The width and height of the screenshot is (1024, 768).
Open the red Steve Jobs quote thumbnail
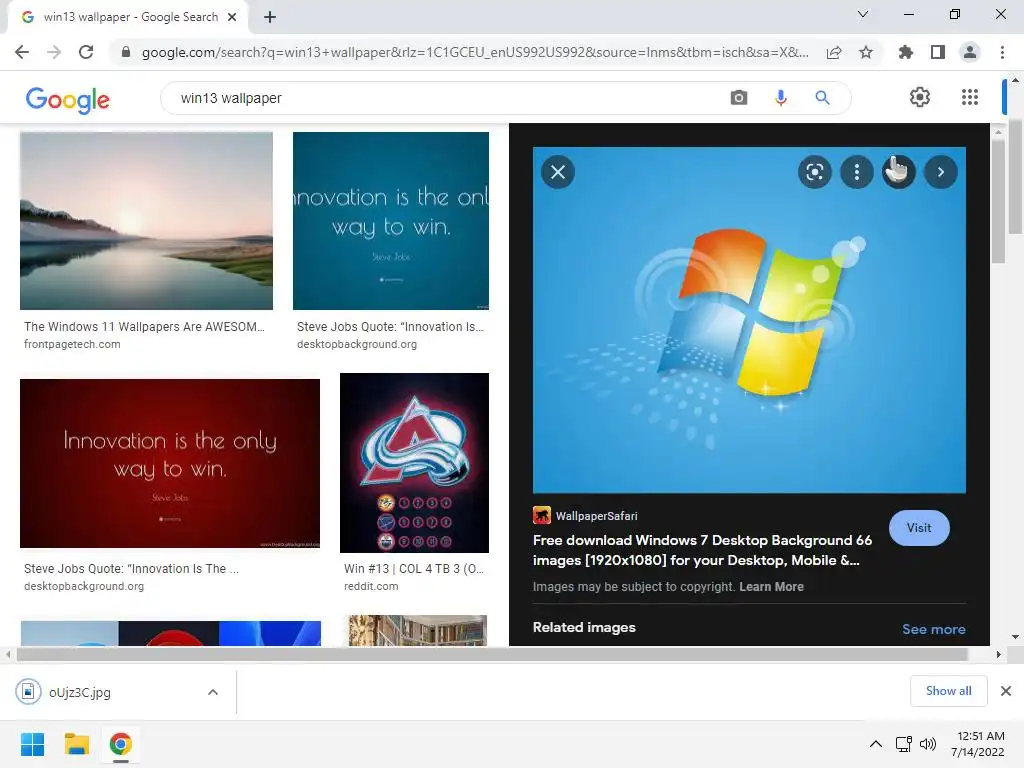170,463
